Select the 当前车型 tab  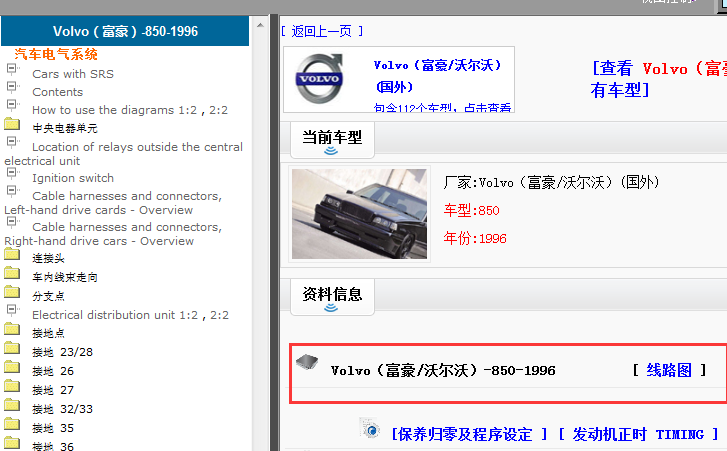pos(332,140)
